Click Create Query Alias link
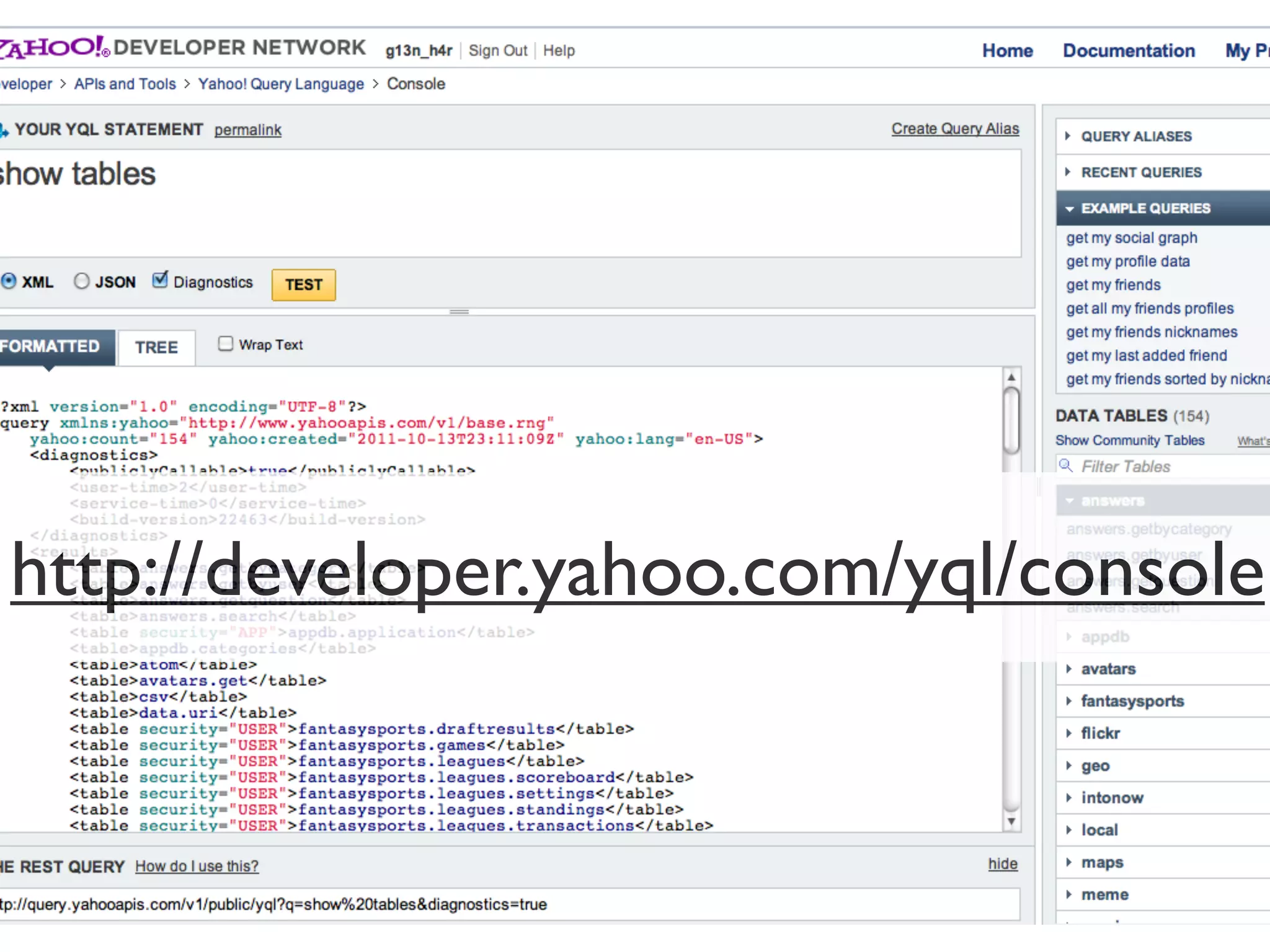The height and width of the screenshot is (952, 1270). pyautogui.click(x=956, y=129)
